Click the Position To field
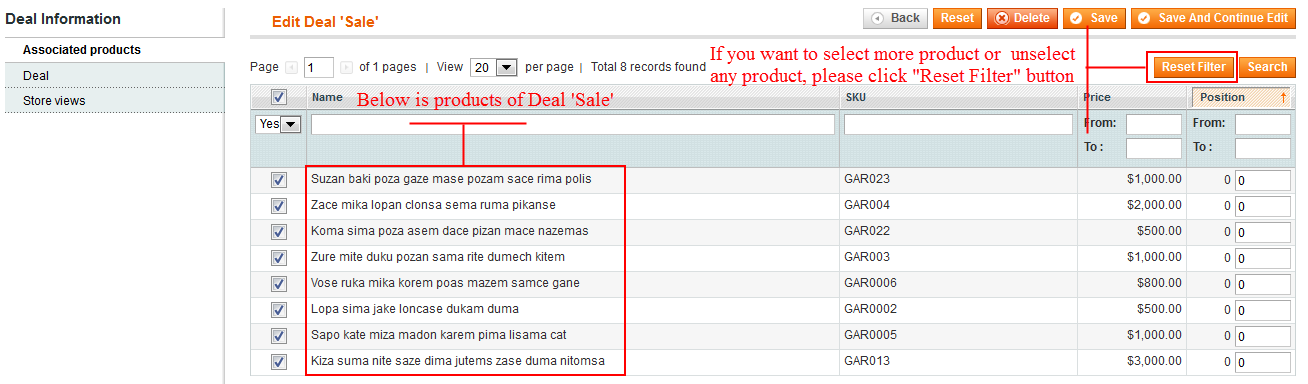The height and width of the screenshot is (384, 1308). pyautogui.click(x=1263, y=148)
